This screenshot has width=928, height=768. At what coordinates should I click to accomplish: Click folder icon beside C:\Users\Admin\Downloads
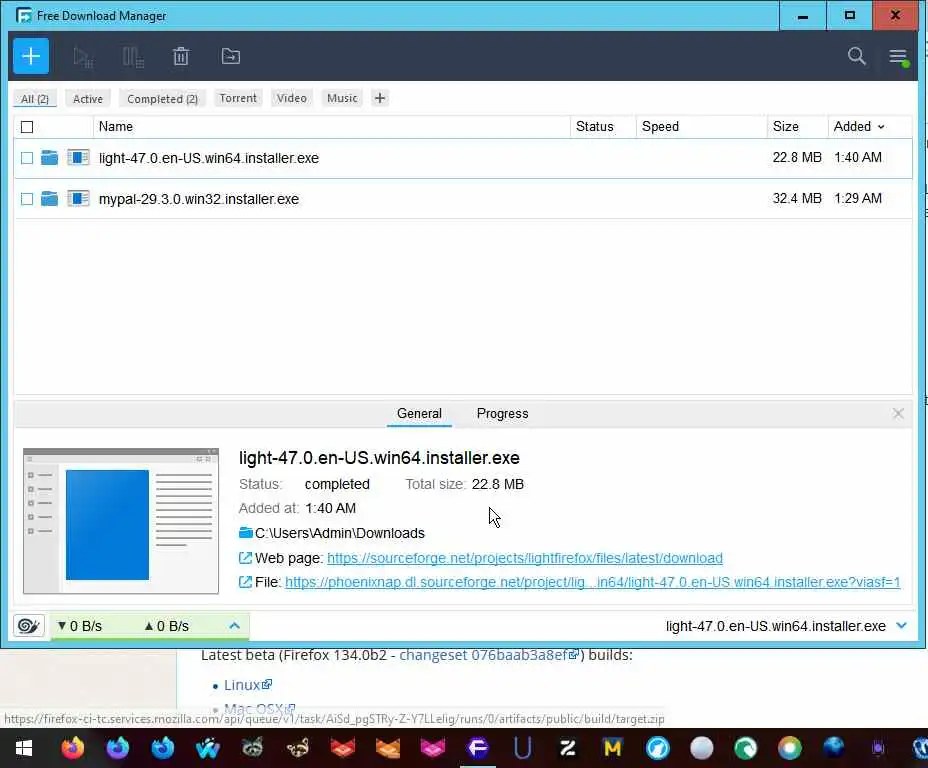pyautogui.click(x=246, y=533)
